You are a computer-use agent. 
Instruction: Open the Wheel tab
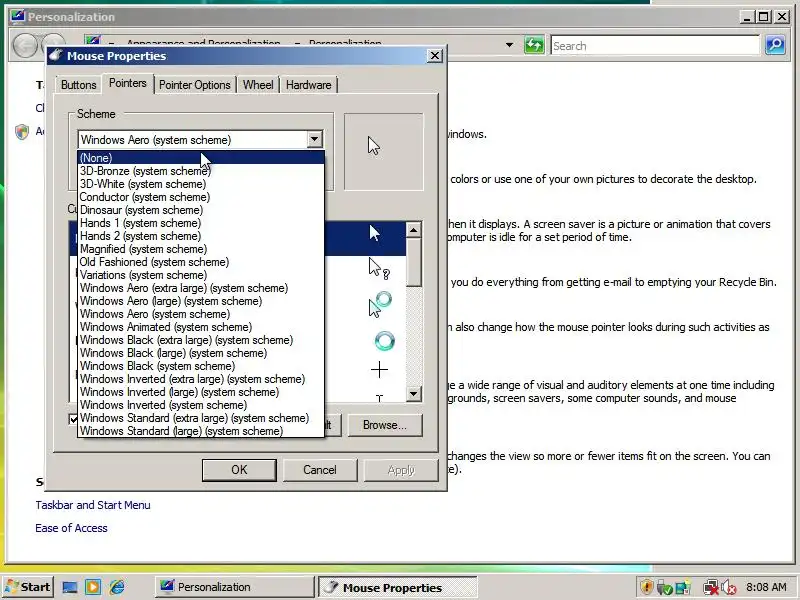[x=258, y=85]
